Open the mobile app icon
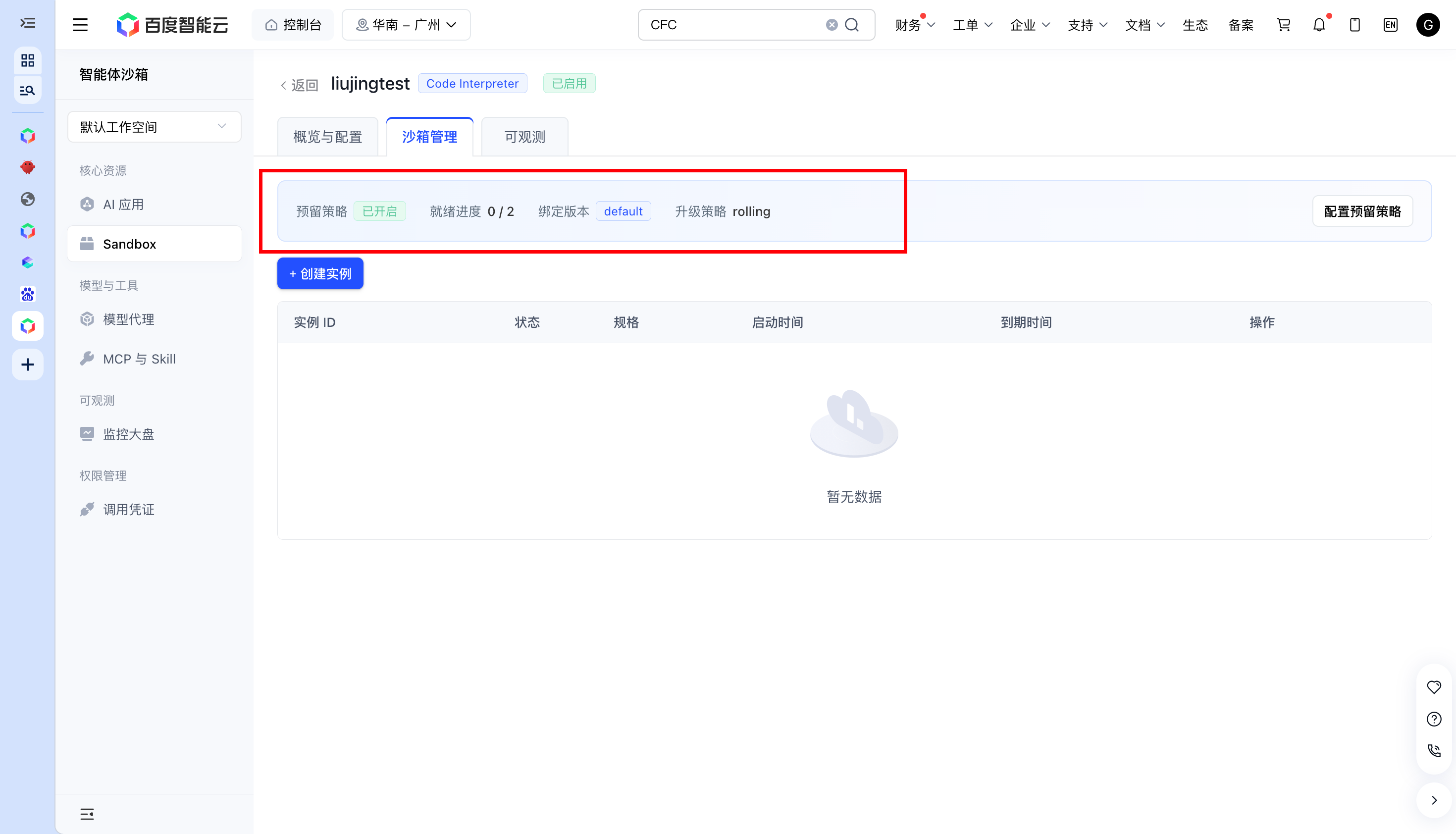The width and height of the screenshot is (1456, 834). [1354, 25]
